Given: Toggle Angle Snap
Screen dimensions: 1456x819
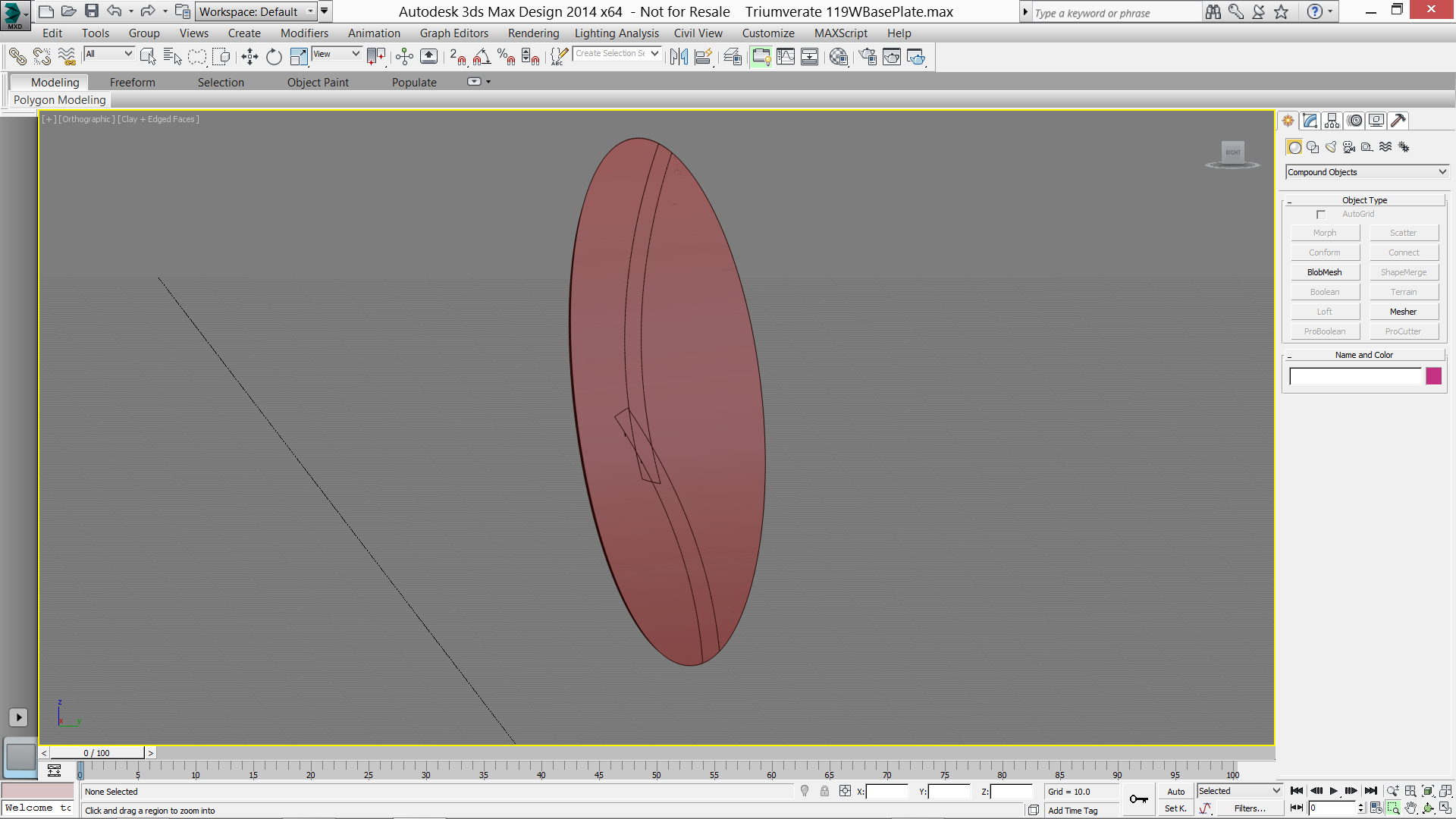Looking at the screenshot, I should click(482, 56).
